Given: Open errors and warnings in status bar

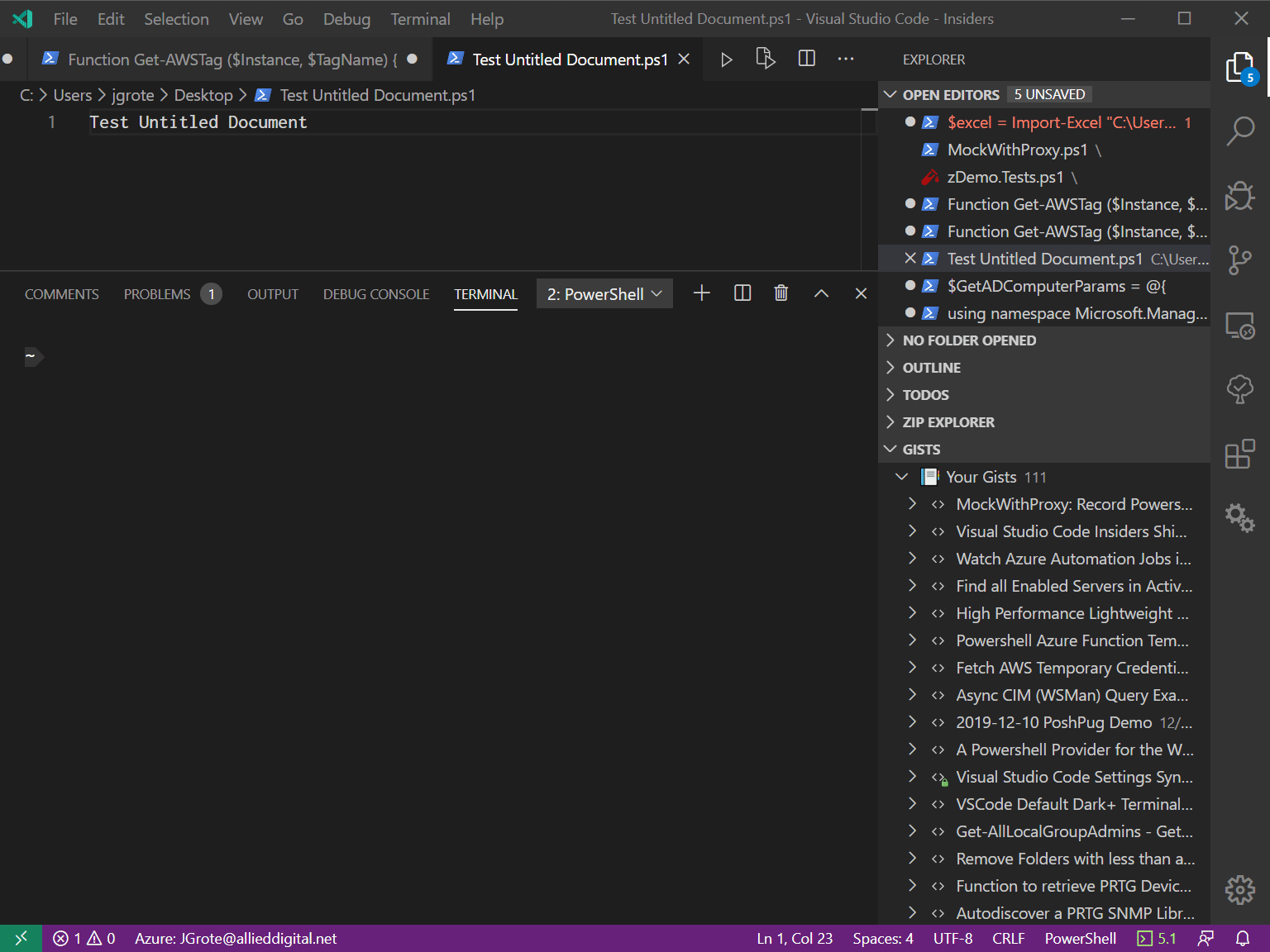Looking at the screenshot, I should click(84, 938).
